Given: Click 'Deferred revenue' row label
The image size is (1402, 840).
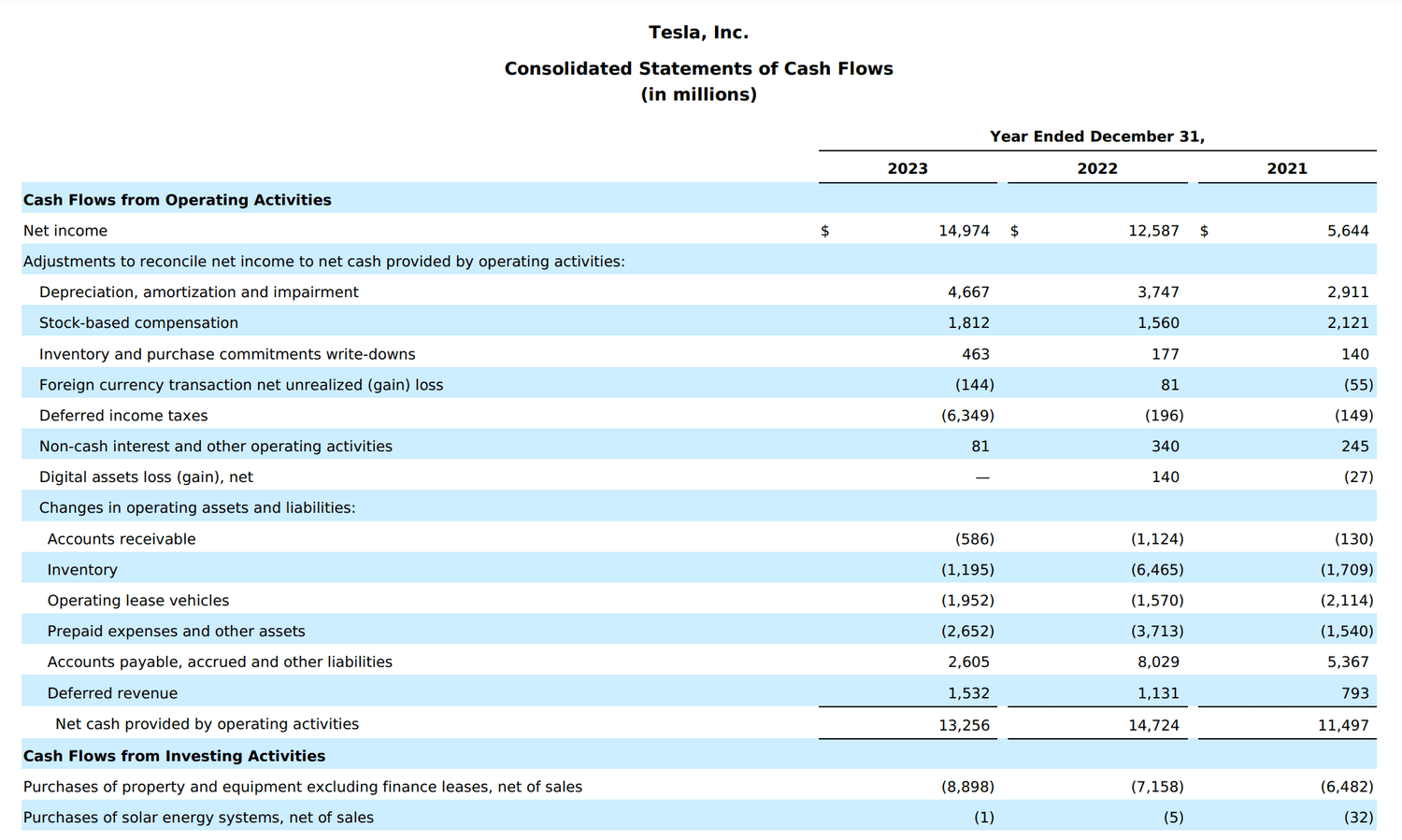Looking at the screenshot, I should pyautogui.click(x=112, y=693).
